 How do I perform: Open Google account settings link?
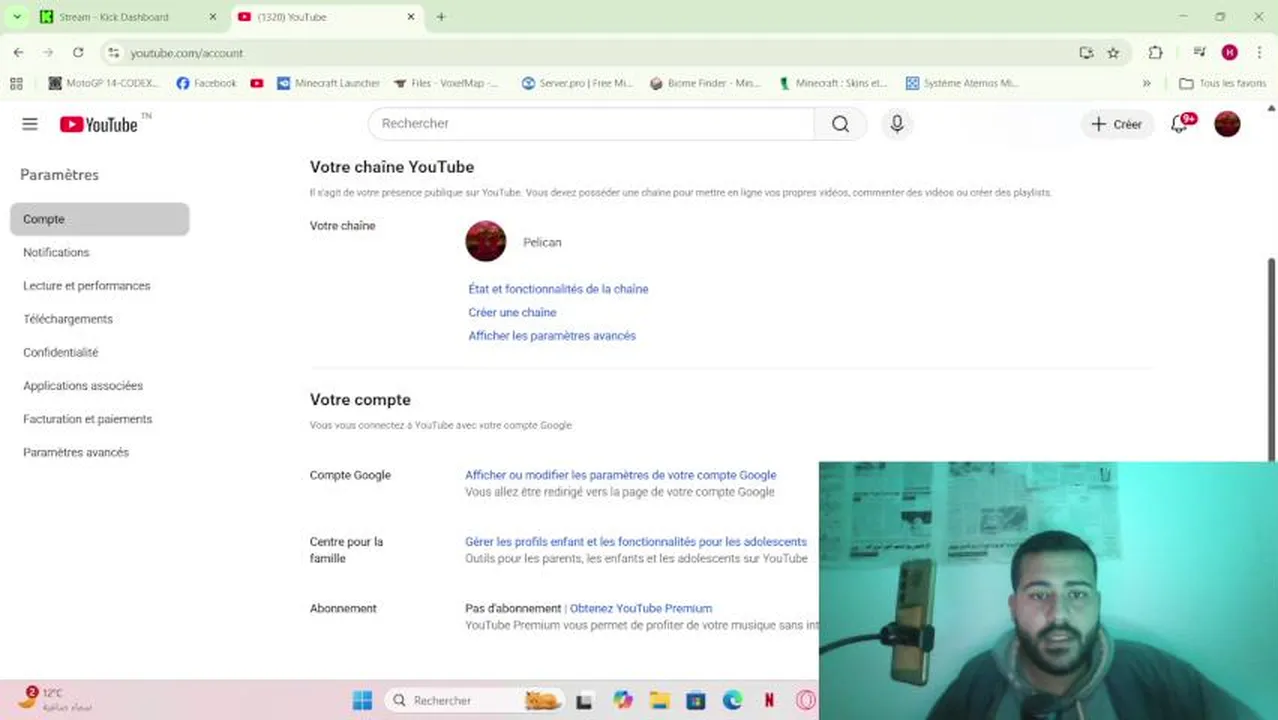tap(620, 475)
